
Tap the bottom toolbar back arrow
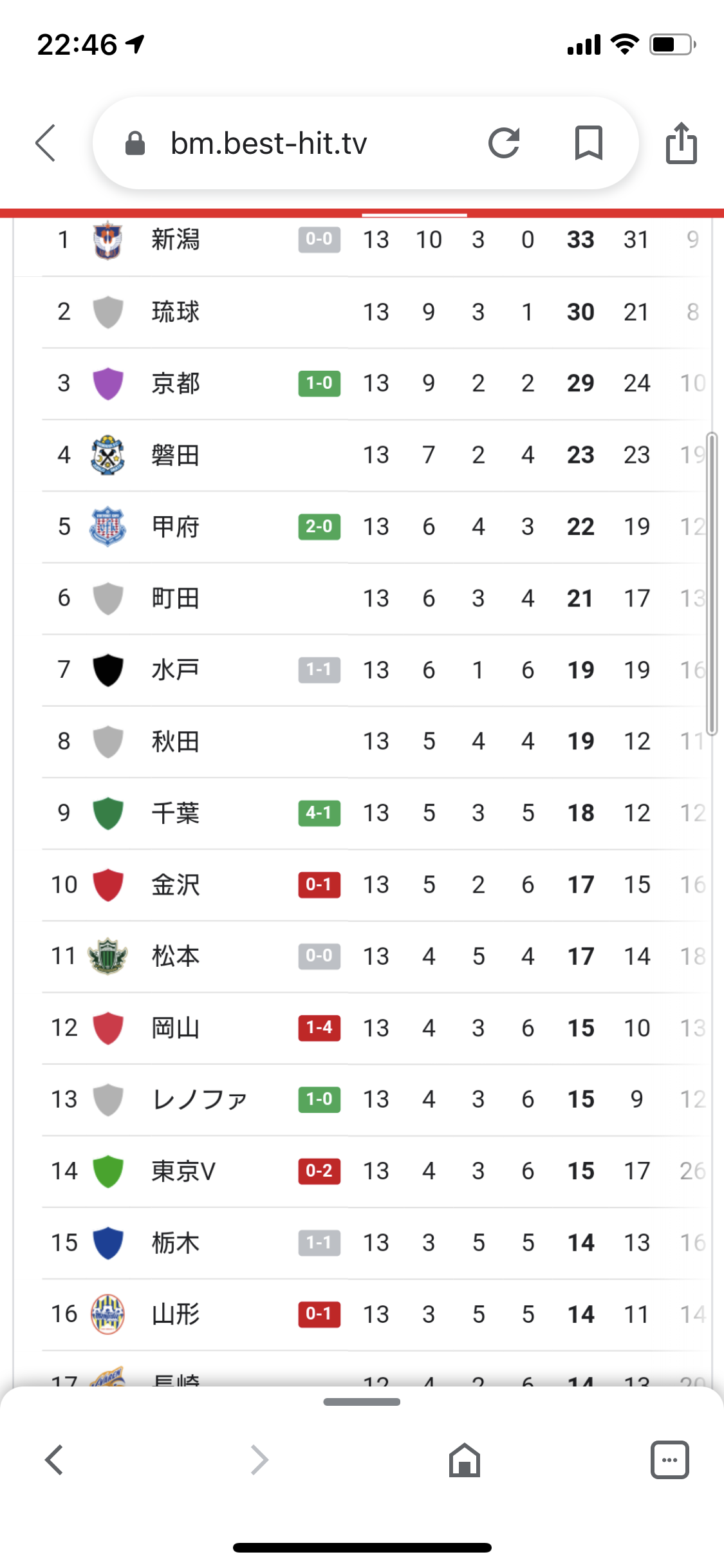tap(55, 1460)
